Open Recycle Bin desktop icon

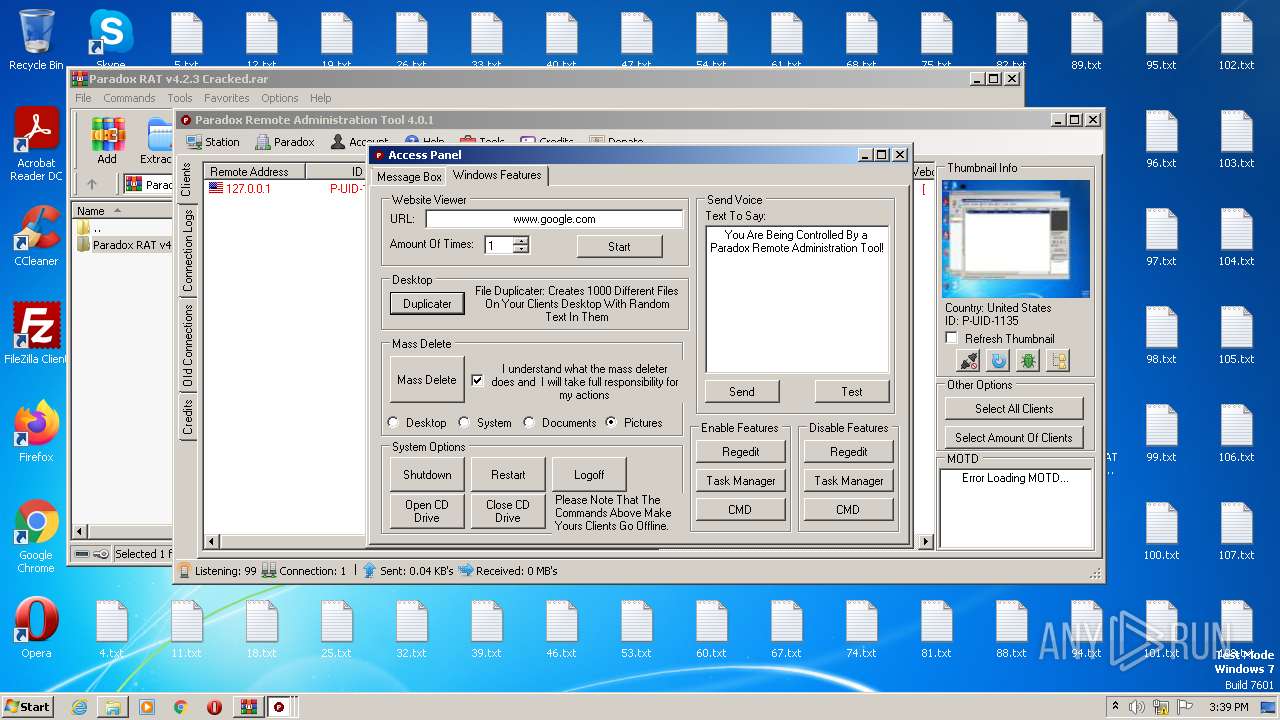click(36, 40)
